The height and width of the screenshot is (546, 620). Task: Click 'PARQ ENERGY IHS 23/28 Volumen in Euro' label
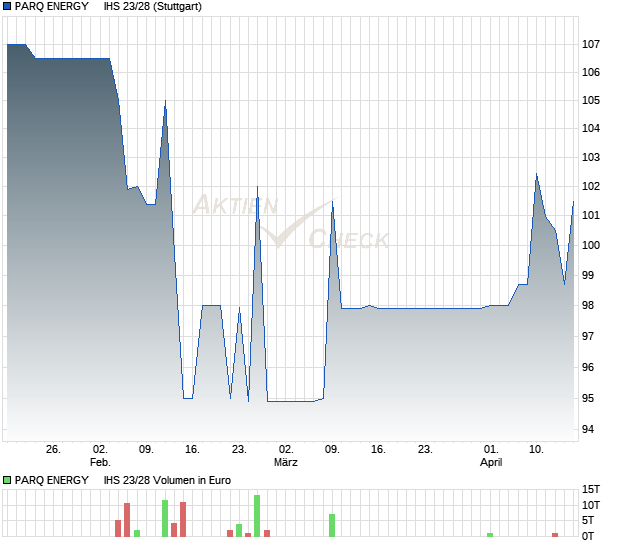(x=123, y=480)
